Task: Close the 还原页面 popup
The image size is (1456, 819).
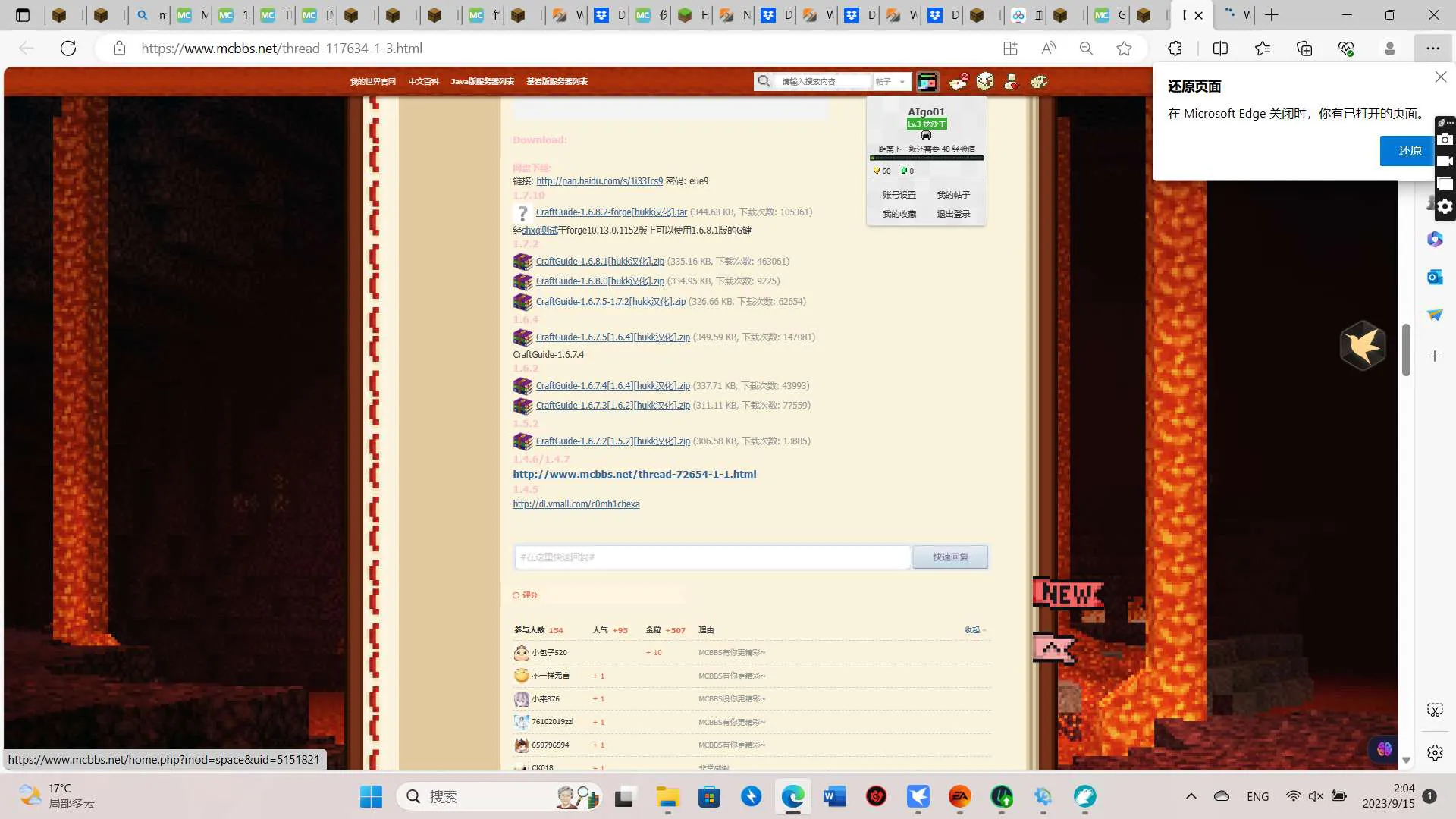Action: 1441,77
